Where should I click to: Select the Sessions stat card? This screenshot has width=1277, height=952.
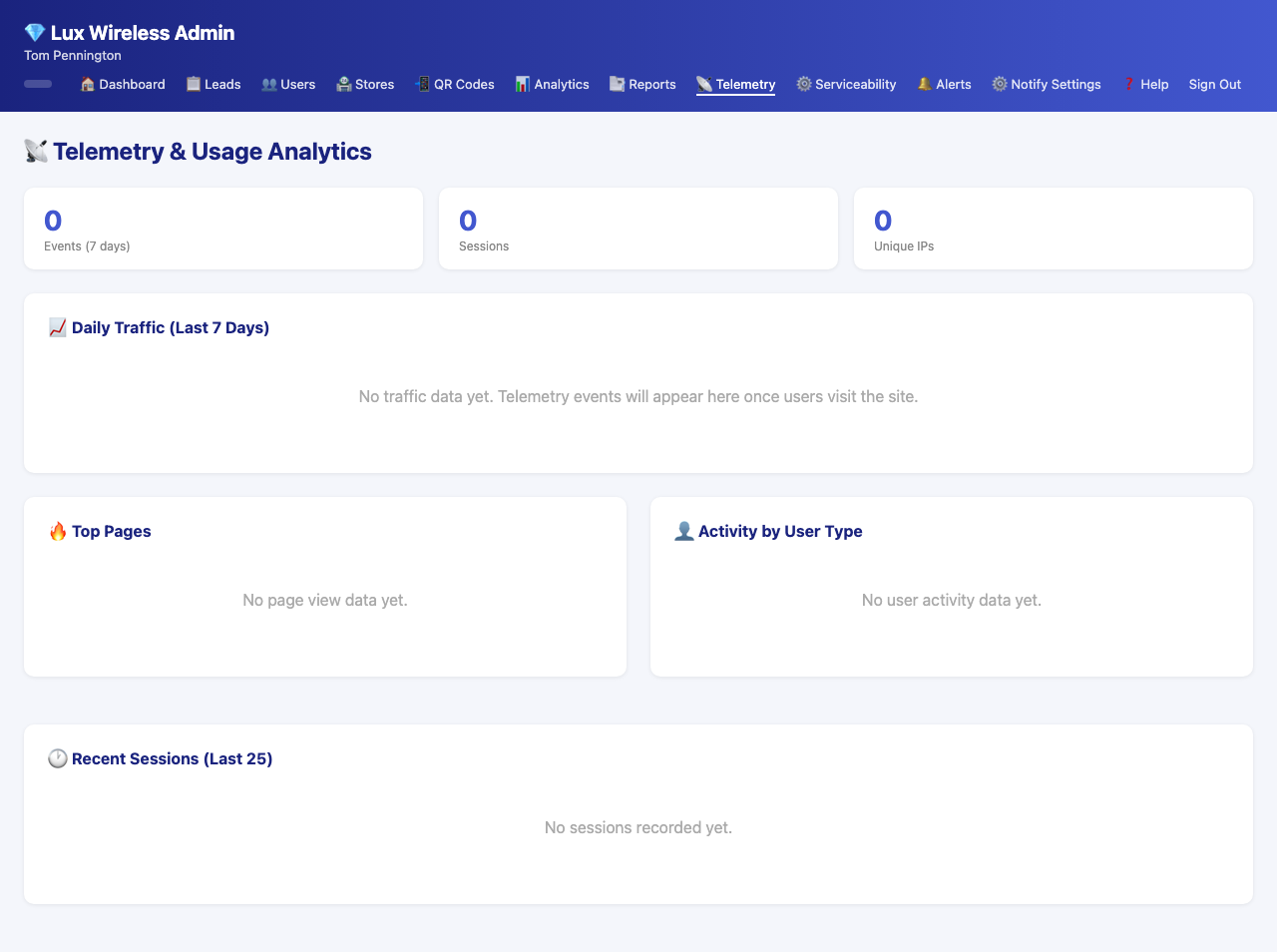638,229
